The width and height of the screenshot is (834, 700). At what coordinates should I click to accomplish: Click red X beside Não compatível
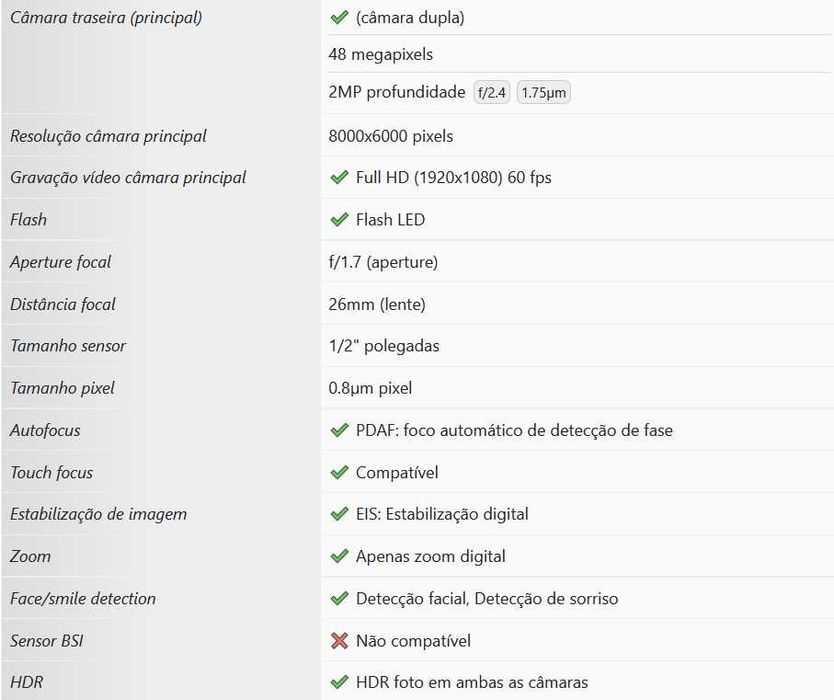pyautogui.click(x=339, y=641)
